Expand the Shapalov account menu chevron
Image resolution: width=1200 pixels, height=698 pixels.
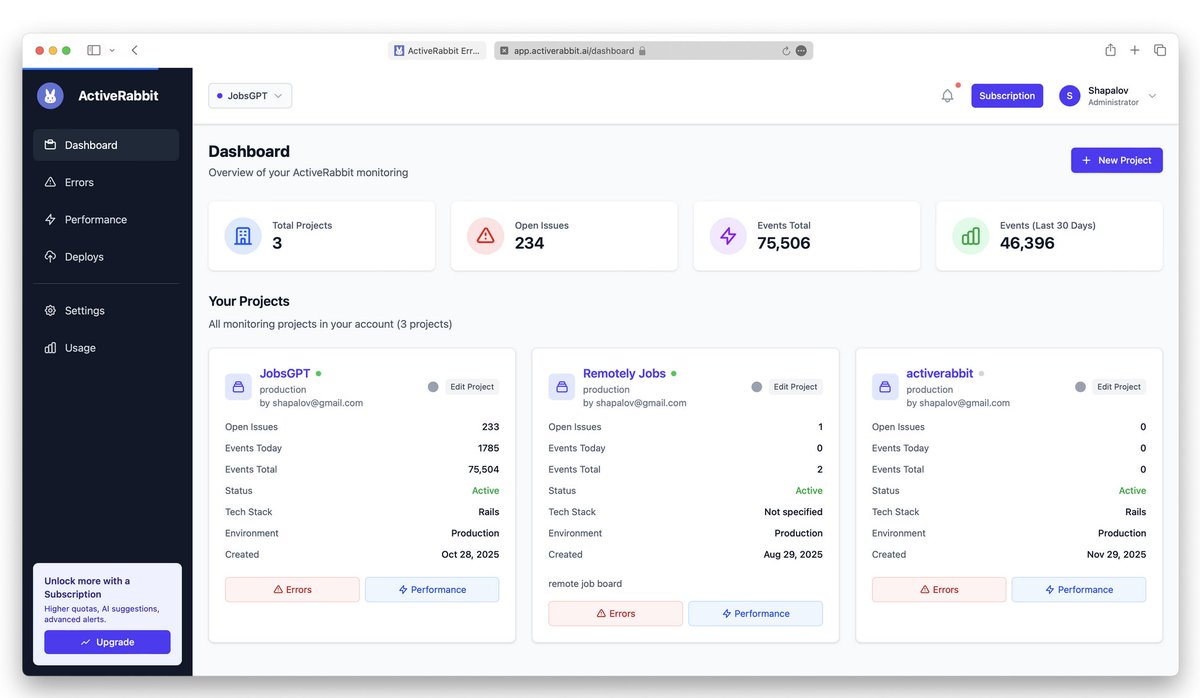pos(1152,96)
